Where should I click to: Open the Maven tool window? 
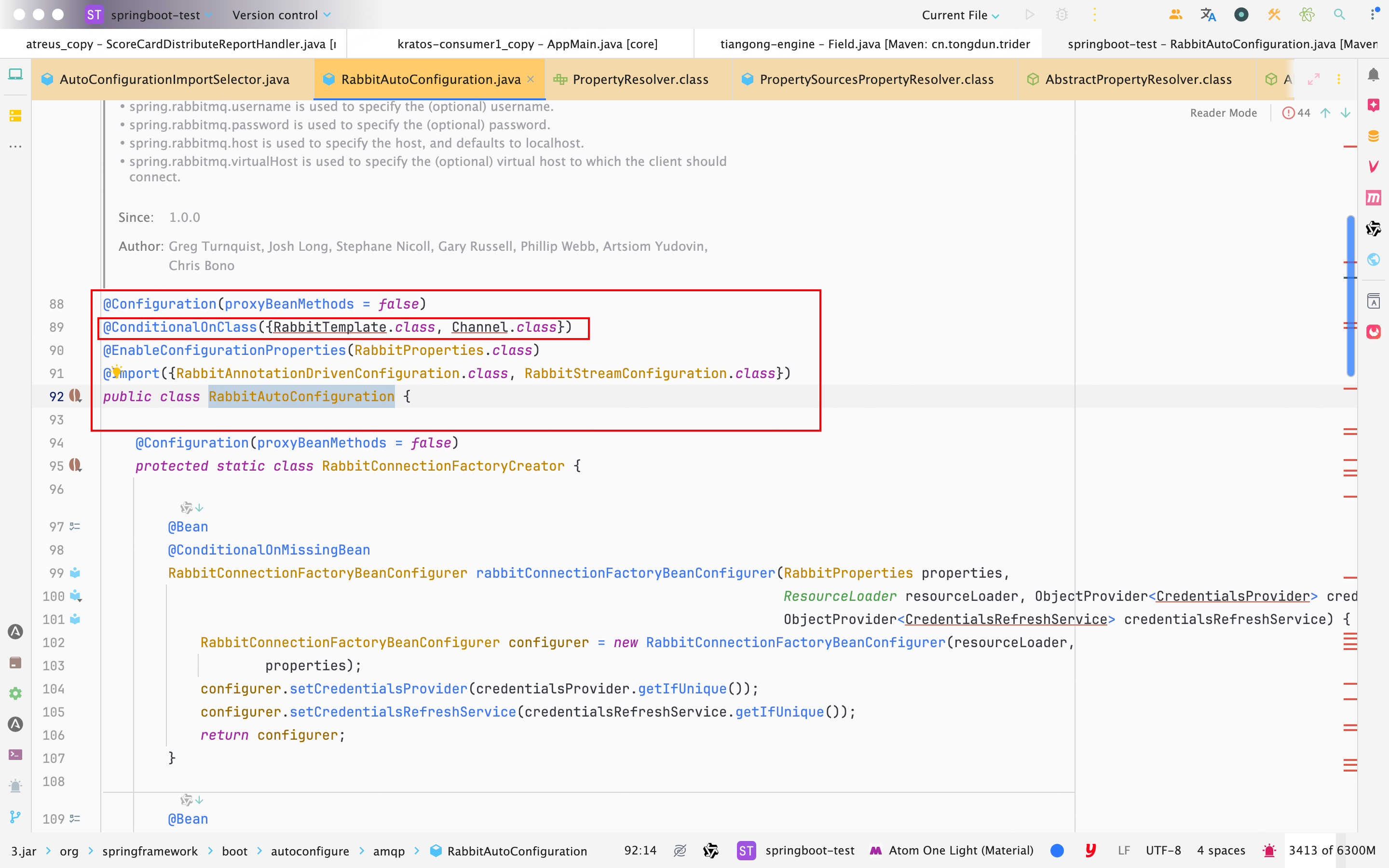1374,198
